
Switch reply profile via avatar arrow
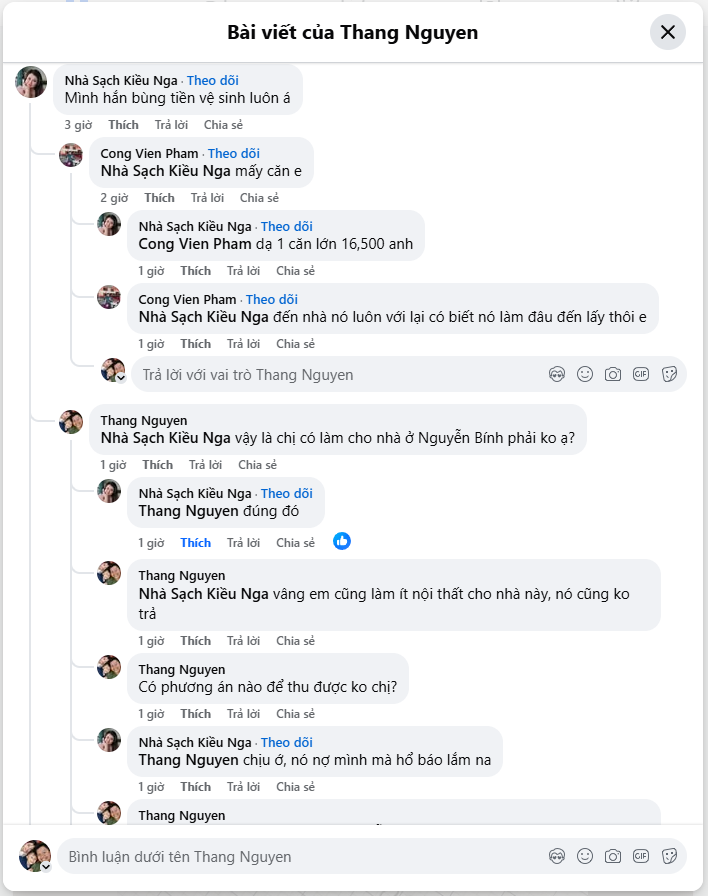(x=121, y=379)
